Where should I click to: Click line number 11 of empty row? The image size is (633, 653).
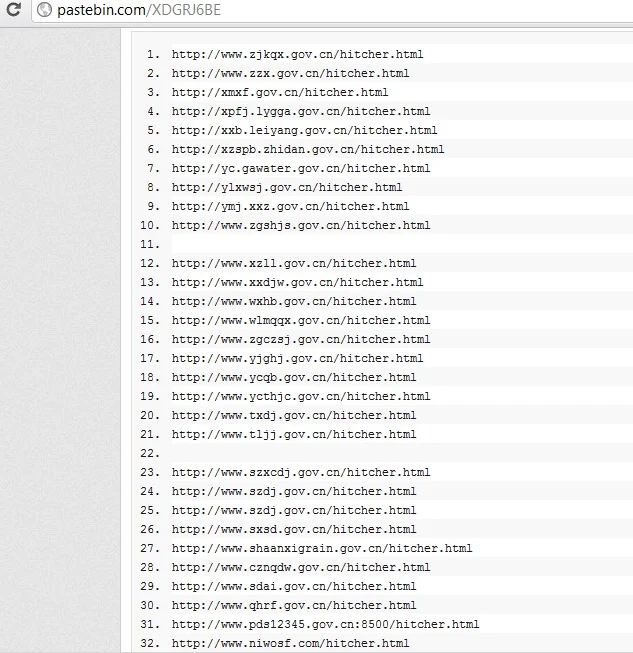click(x=150, y=244)
